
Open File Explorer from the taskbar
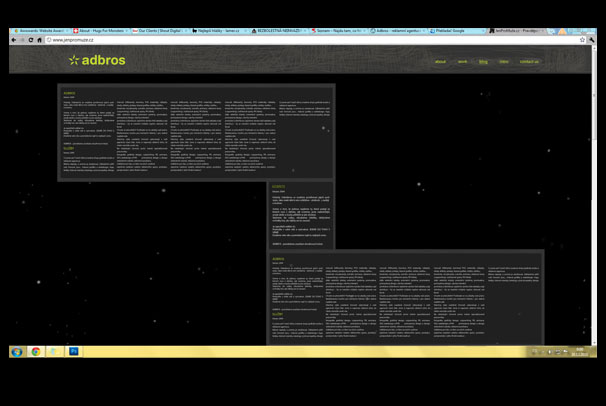tap(55, 352)
